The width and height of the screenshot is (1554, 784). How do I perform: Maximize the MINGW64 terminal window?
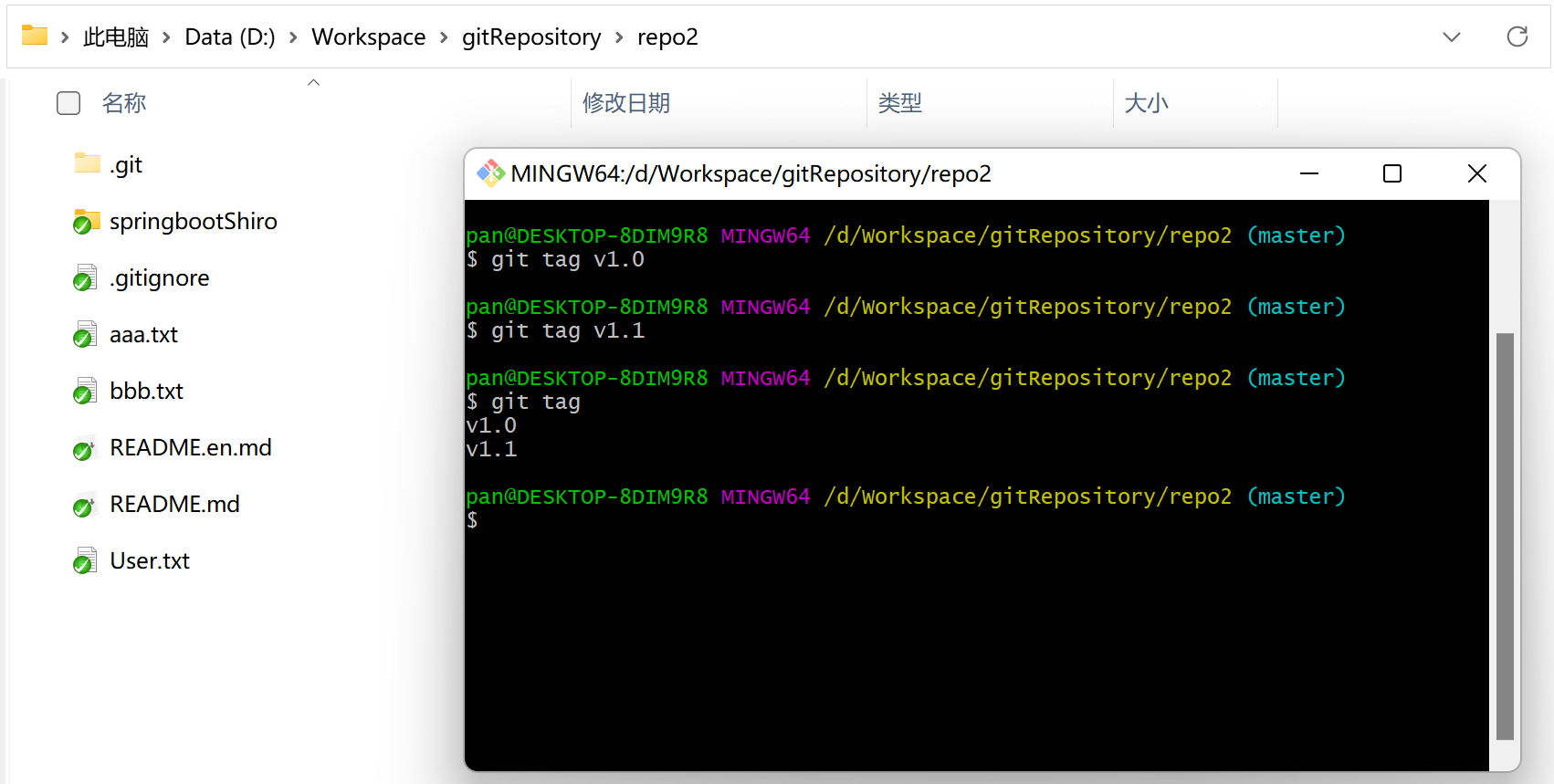[1391, 173]
